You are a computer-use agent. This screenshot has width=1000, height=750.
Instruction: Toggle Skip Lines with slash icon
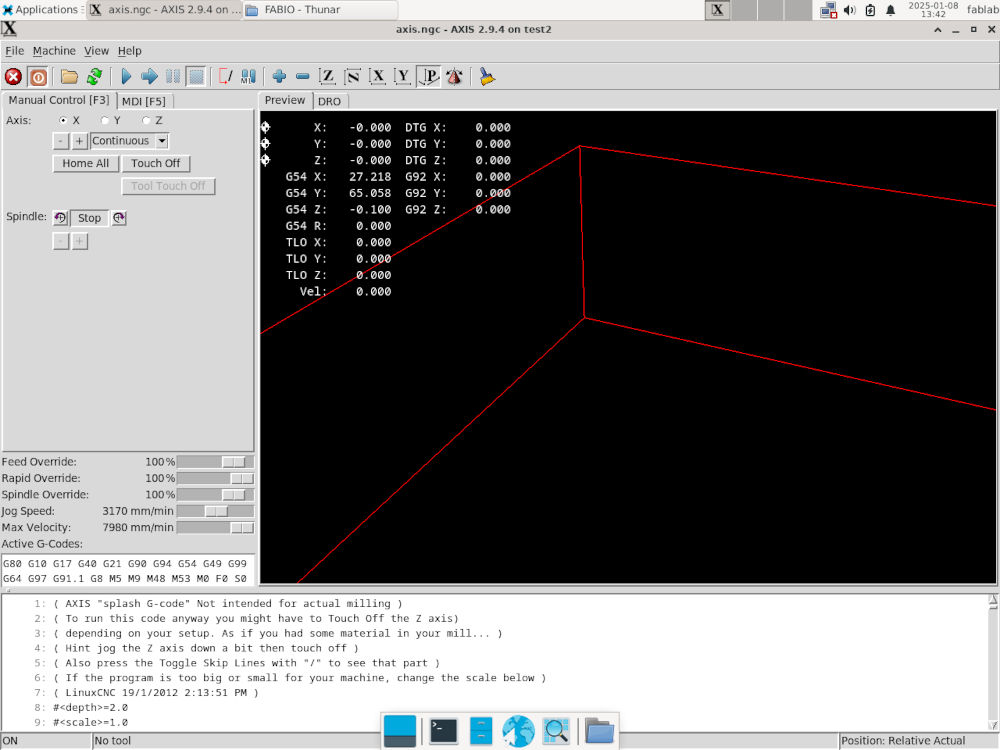(x=225, y=77)
